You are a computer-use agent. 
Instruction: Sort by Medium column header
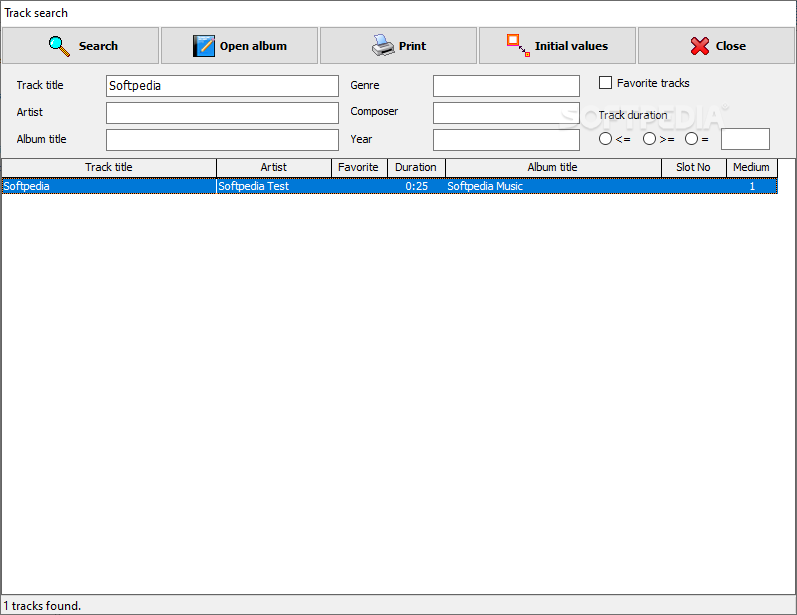751,167
